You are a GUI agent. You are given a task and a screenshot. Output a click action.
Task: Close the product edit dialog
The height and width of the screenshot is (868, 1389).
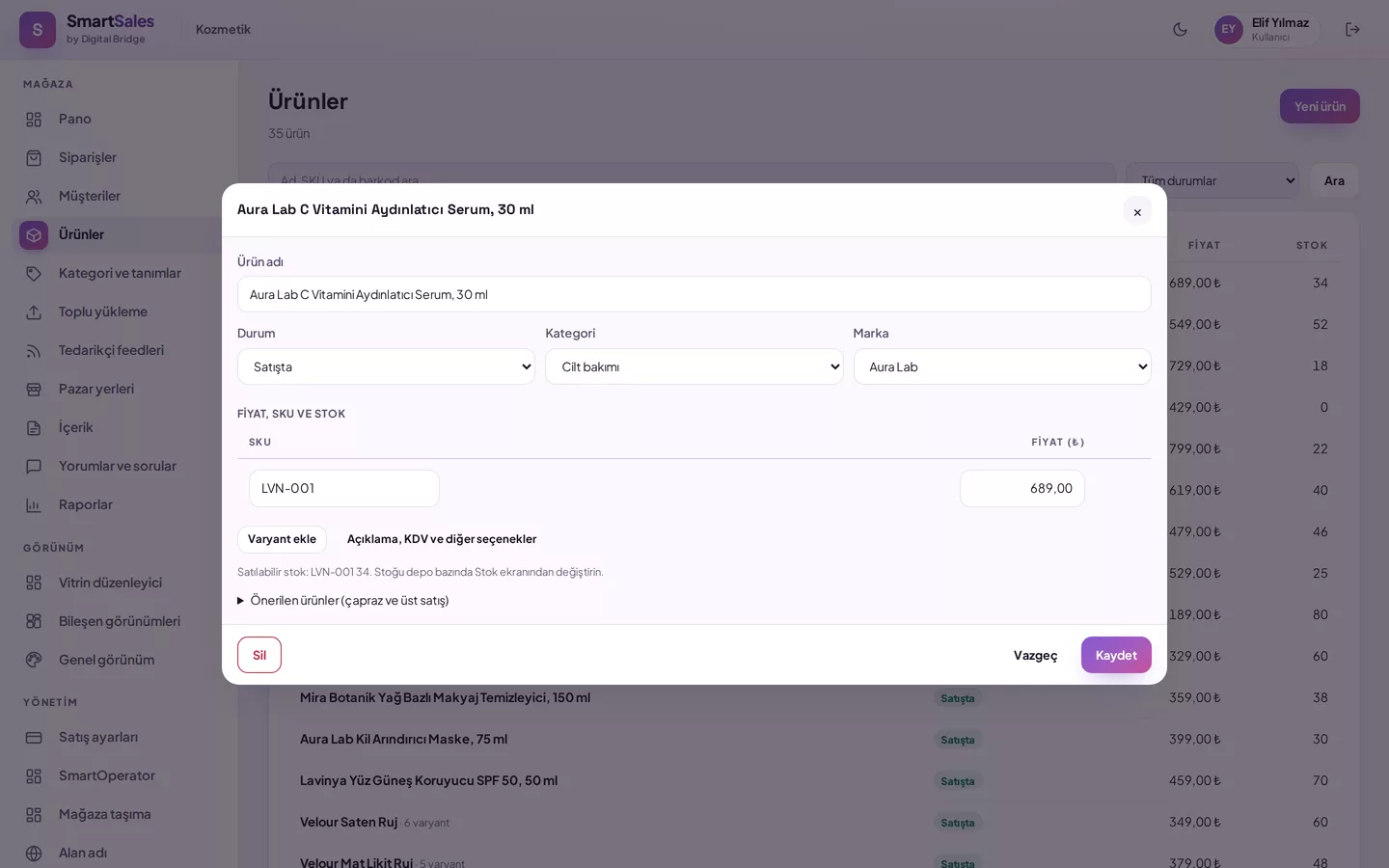[x=1137, y=211]
